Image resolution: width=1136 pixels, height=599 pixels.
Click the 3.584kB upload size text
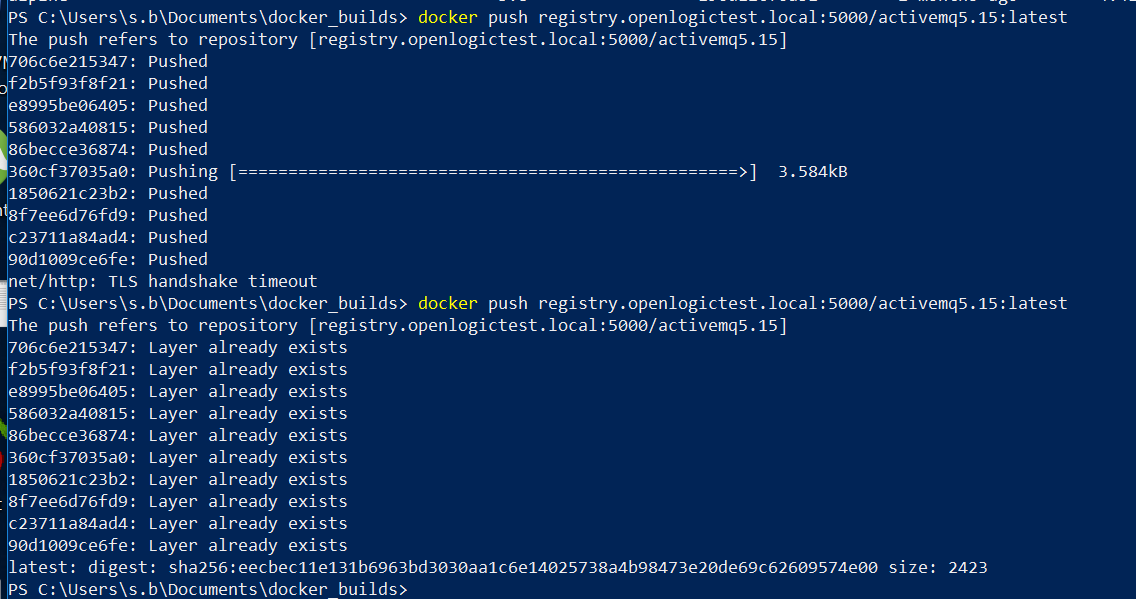point(812,172)
